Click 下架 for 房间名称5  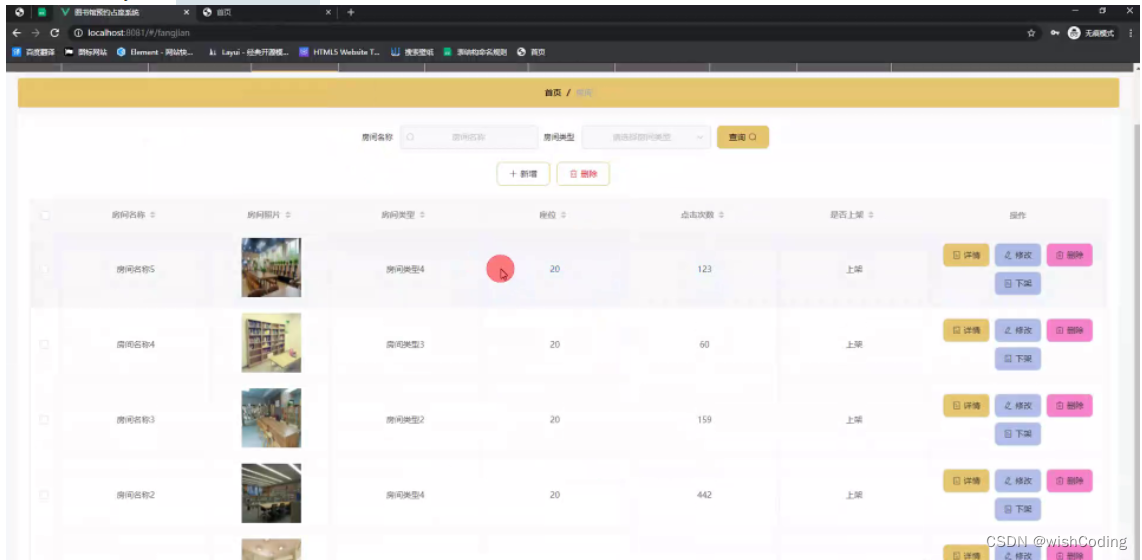pos(1017,283)
